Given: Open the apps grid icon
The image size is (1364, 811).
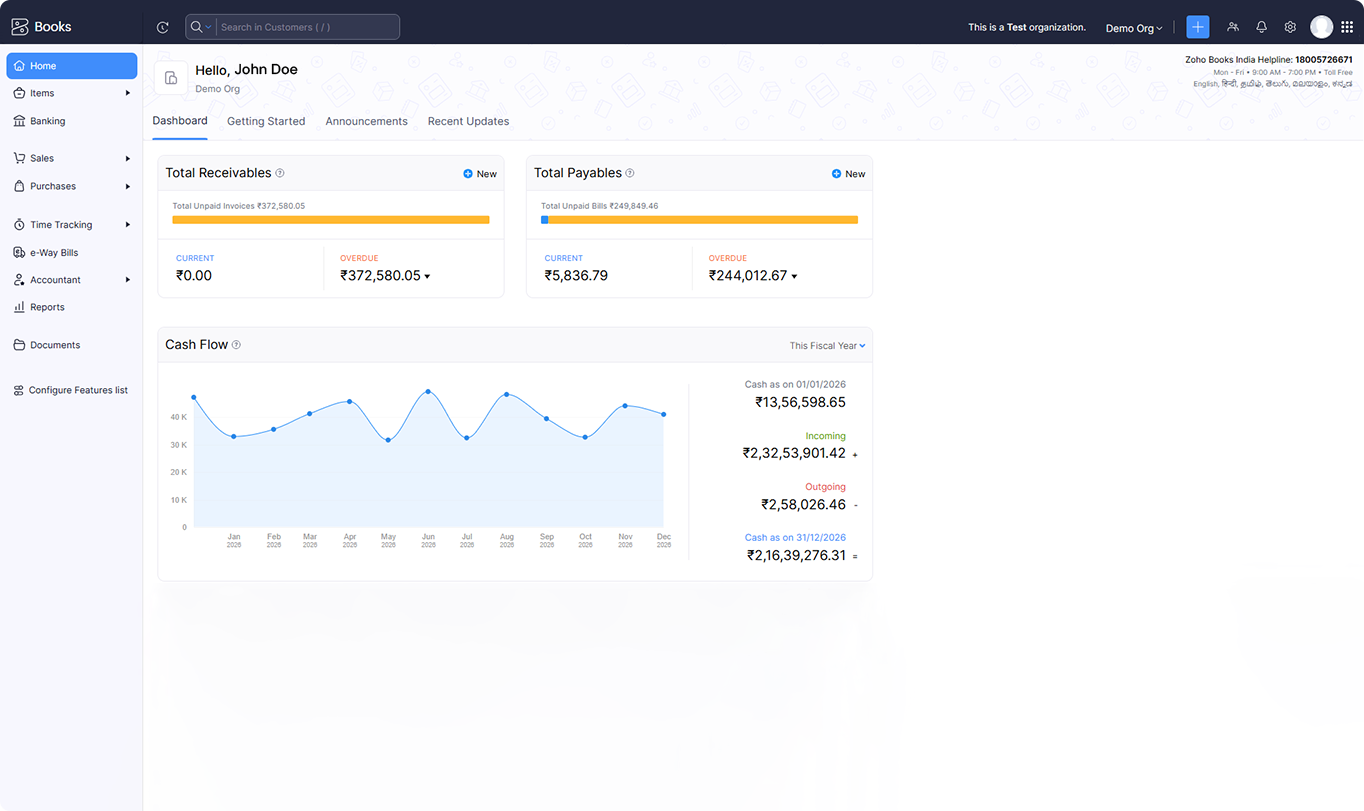Looking at the screenshot, I should [x=1346, y=27].
